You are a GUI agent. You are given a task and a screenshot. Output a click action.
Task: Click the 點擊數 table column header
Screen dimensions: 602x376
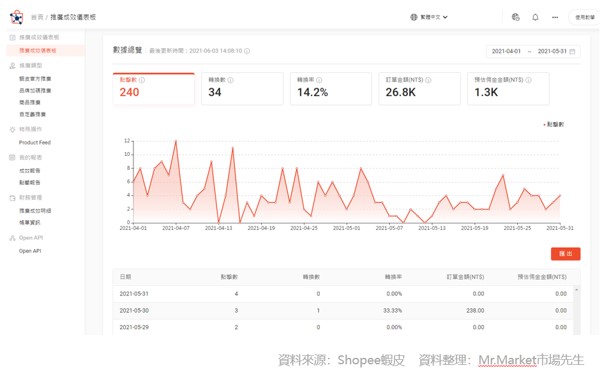tap(229, 277)
